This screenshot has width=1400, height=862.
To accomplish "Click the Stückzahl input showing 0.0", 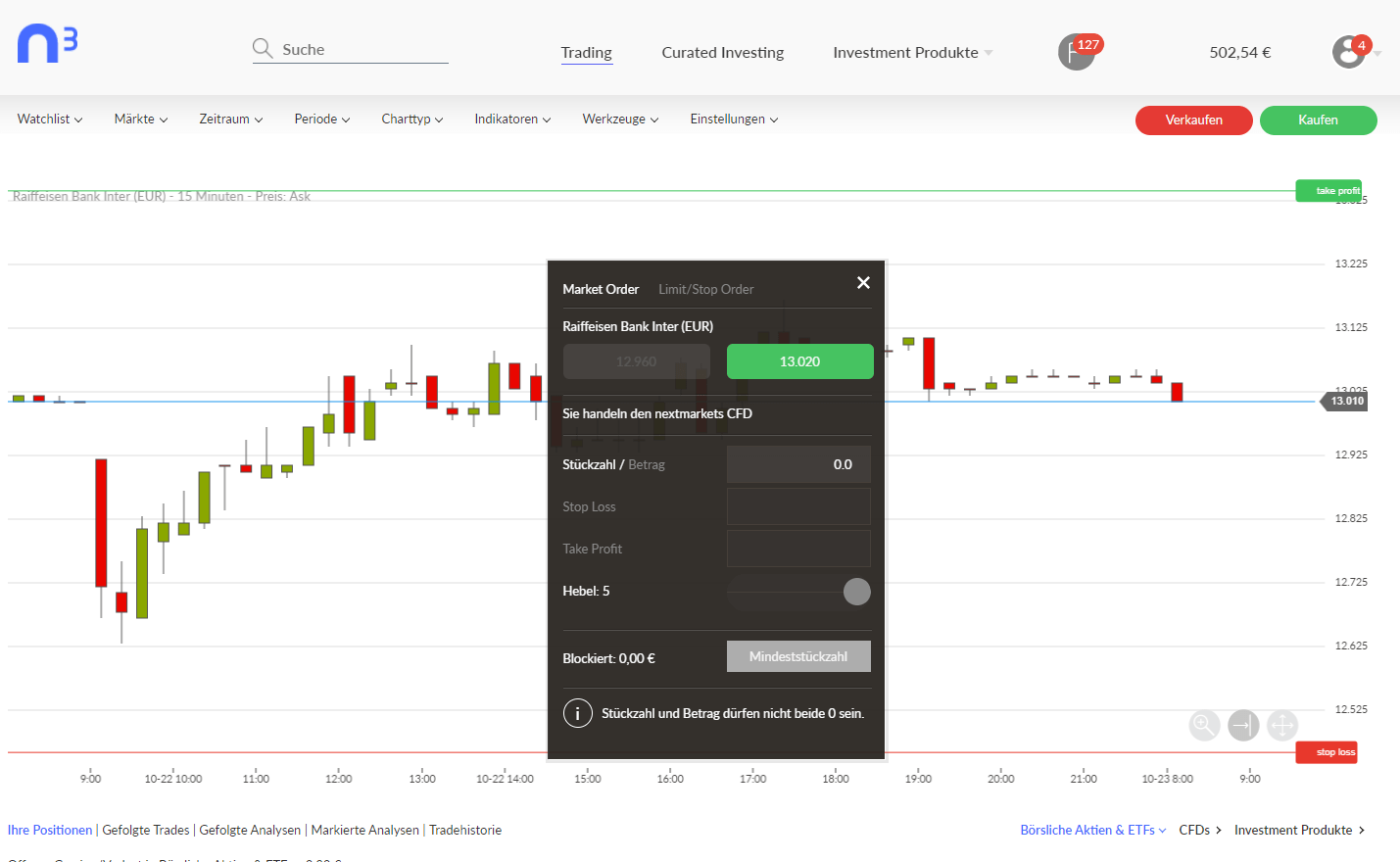I will [798, 464].
